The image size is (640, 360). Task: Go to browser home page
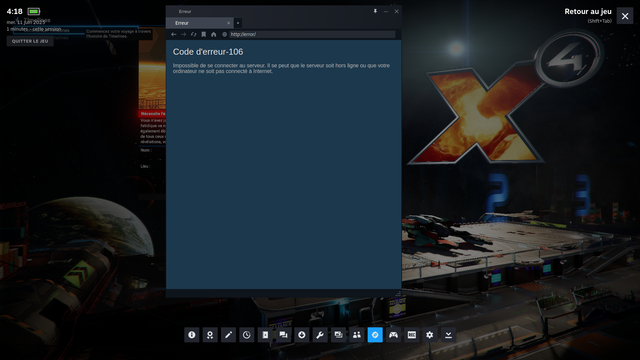point(213,34)
